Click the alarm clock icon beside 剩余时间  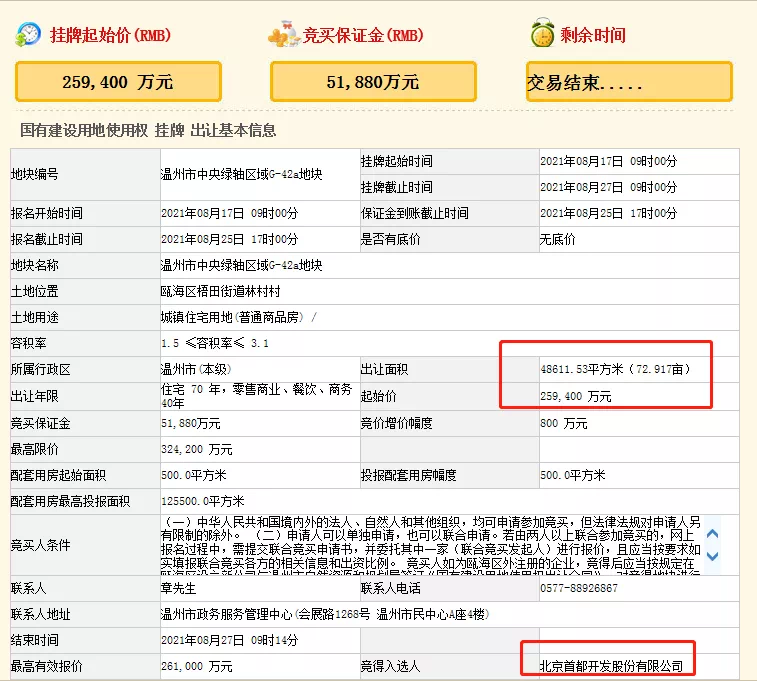pos(542,34)
